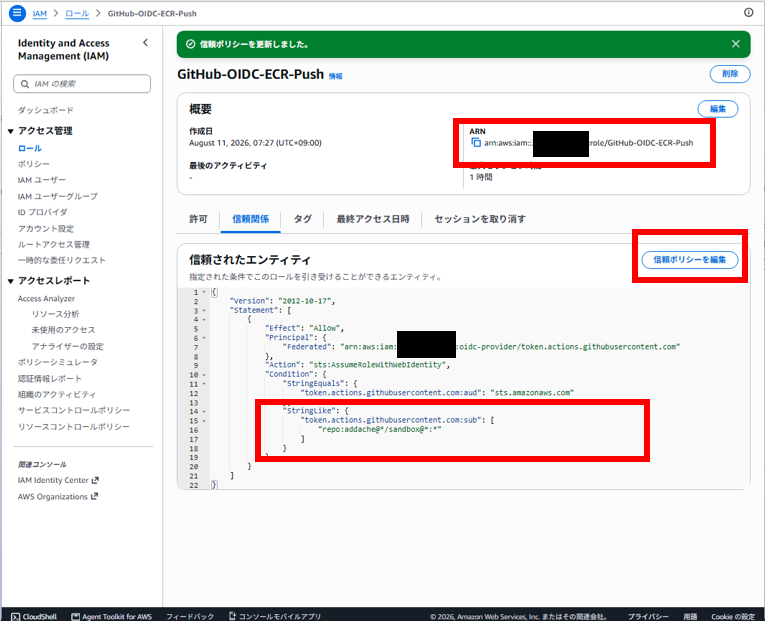The width and height of the screenshot is (765, 621).
Task: Open Access Analyzer in the sidebar
Action: click(x=46, y=299)
